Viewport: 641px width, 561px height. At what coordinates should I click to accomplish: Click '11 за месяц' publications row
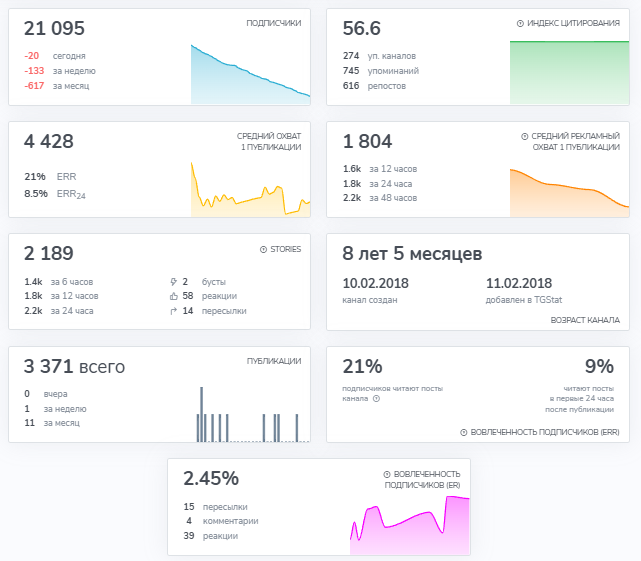point(52,423)
